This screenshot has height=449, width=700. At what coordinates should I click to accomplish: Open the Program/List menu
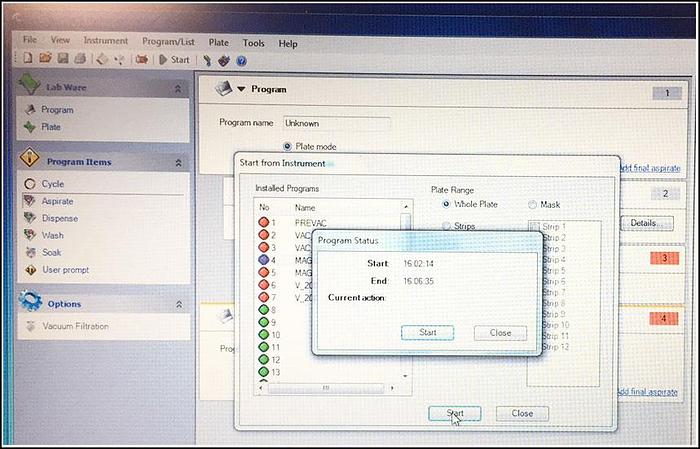(x=170, y=43)
